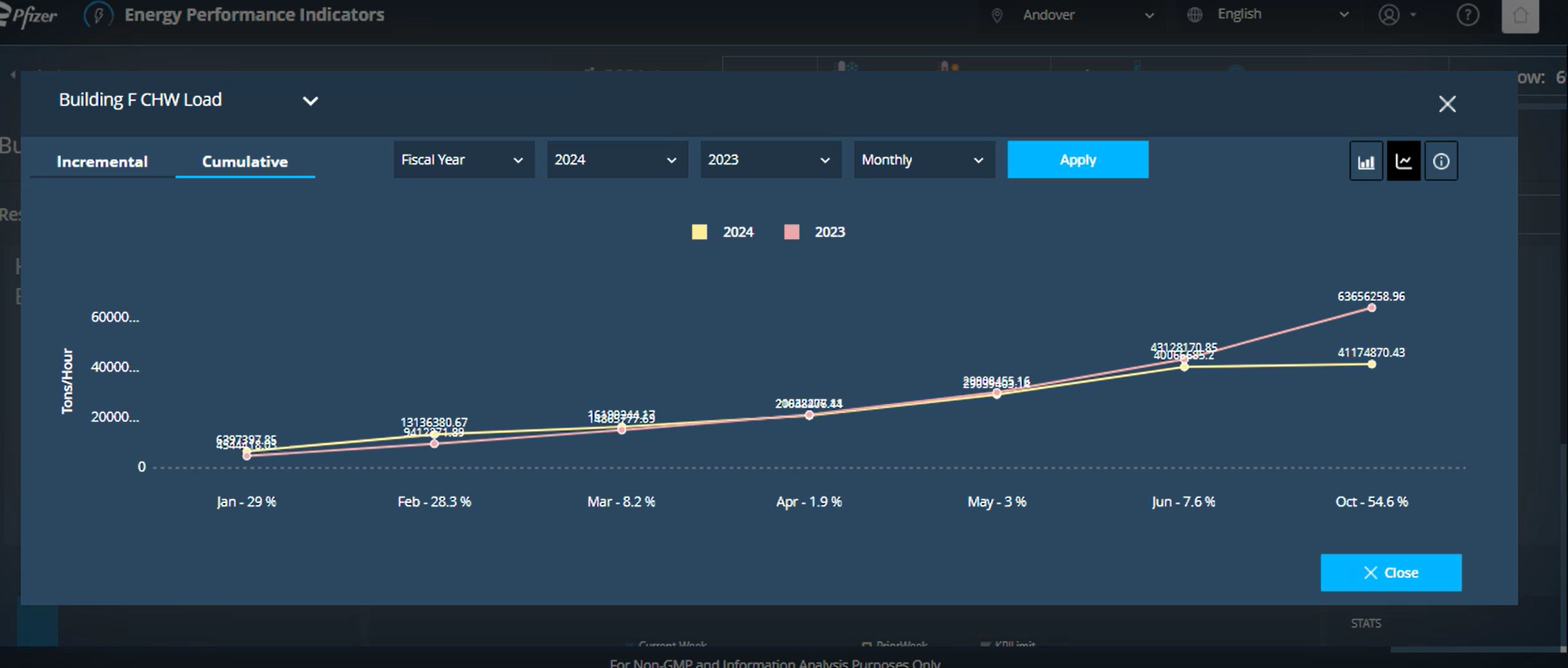
Task: Click the Apply button
Action: click(x=1078, y=159)
